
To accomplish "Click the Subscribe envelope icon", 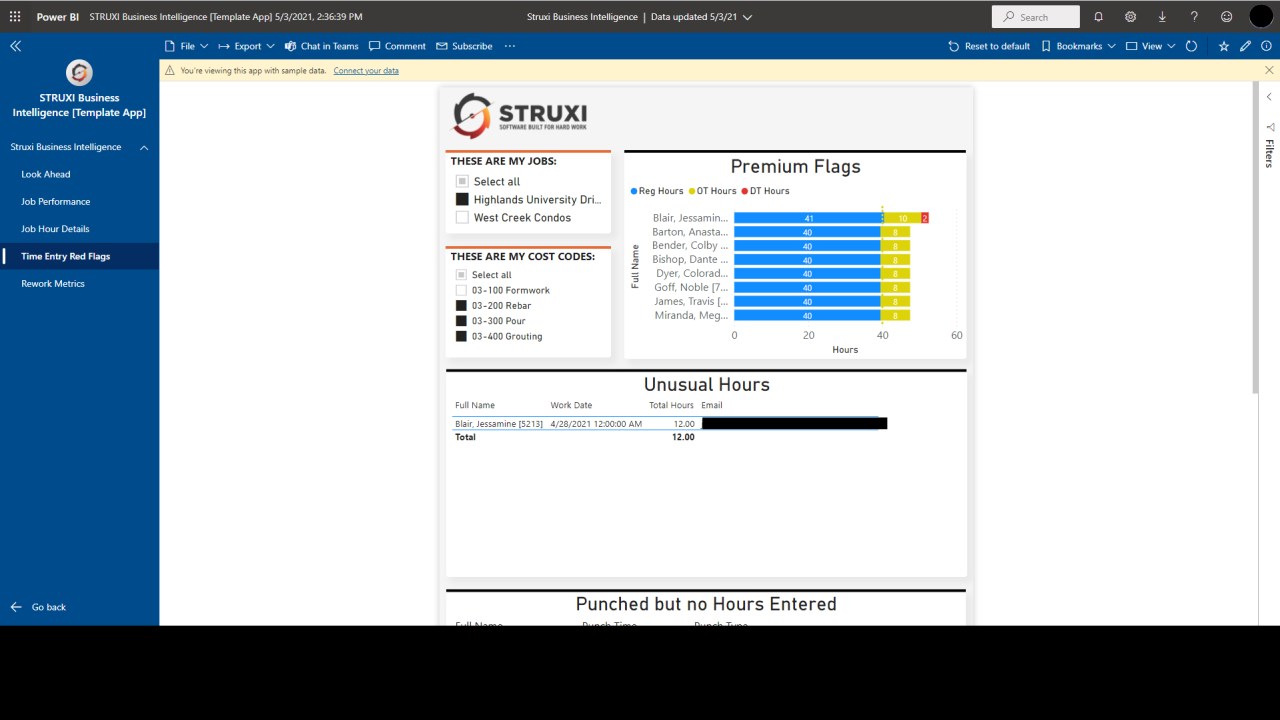I will coord(442,46).
